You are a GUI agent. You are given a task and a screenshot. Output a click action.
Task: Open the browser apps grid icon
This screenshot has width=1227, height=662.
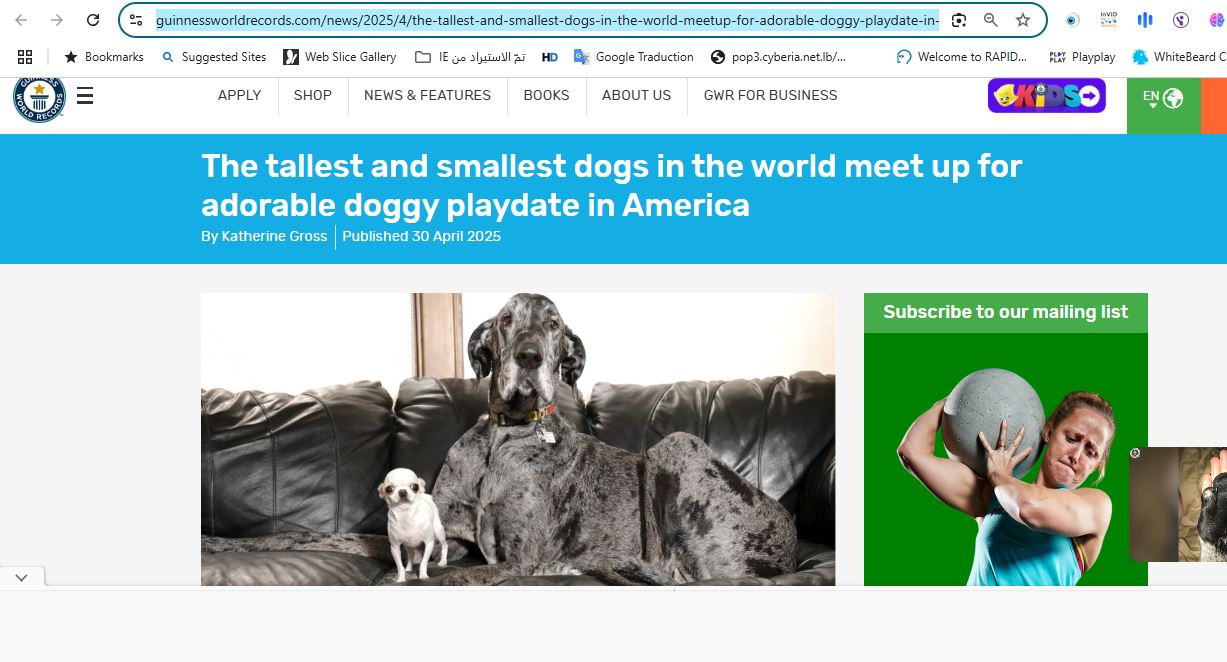[25, 57]
